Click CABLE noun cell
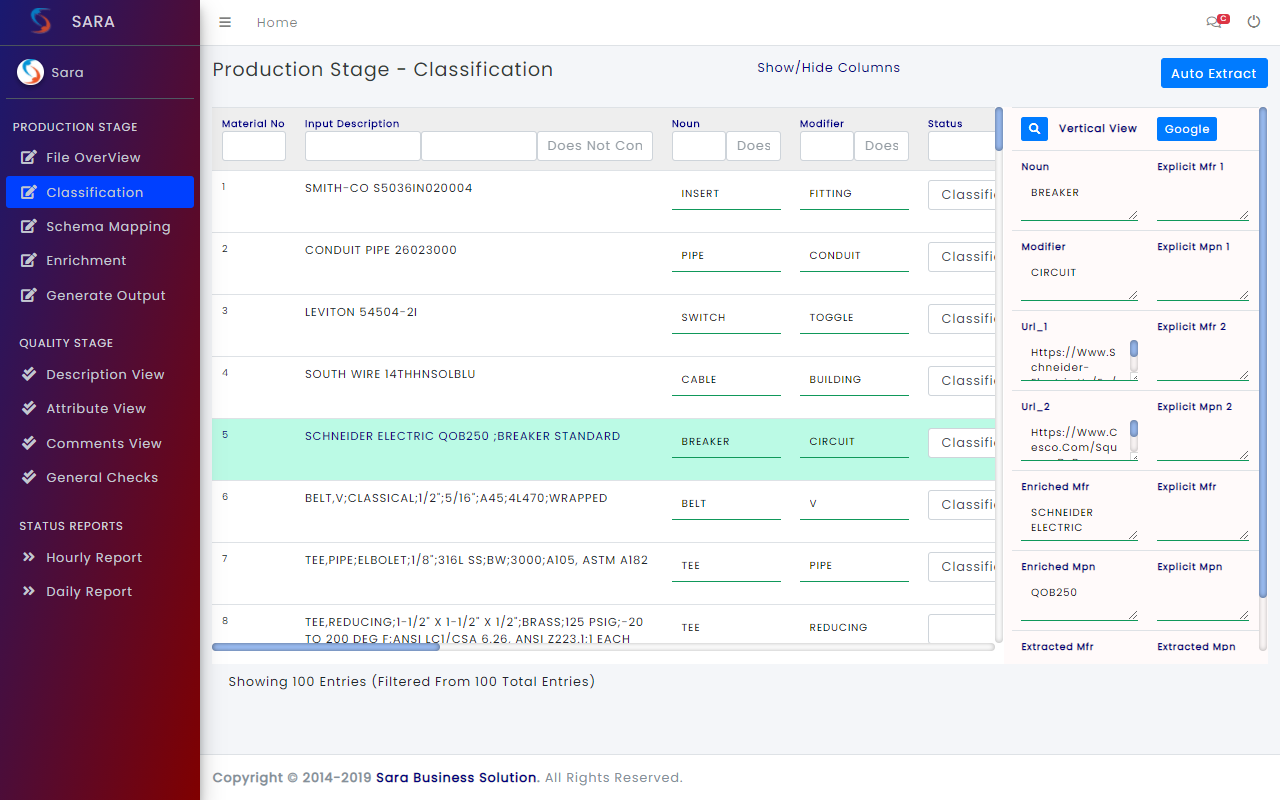1280x800 pixels. [726, 380]
